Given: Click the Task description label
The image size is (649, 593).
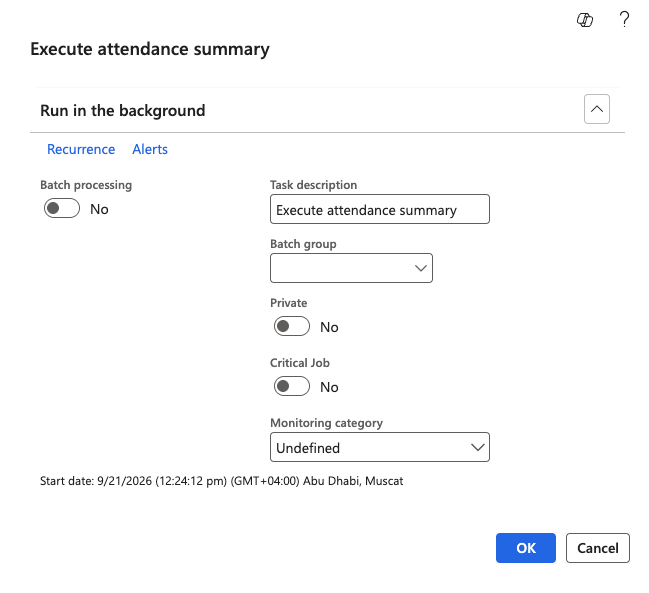Looking at the screenshot, I should pos(313,185).
